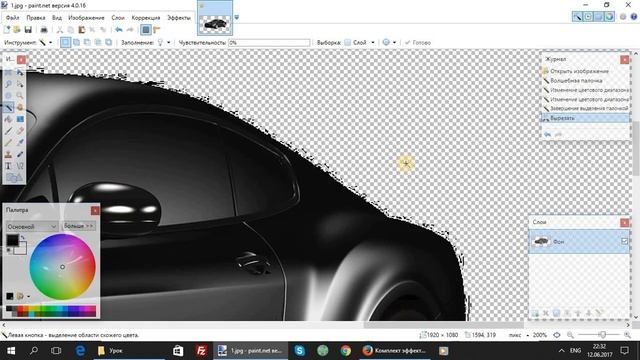Image resolution: width=640 pixels, height=360 pixels.
Task: Click the car image thumbnail tab
Action: (x=215, y=18)
